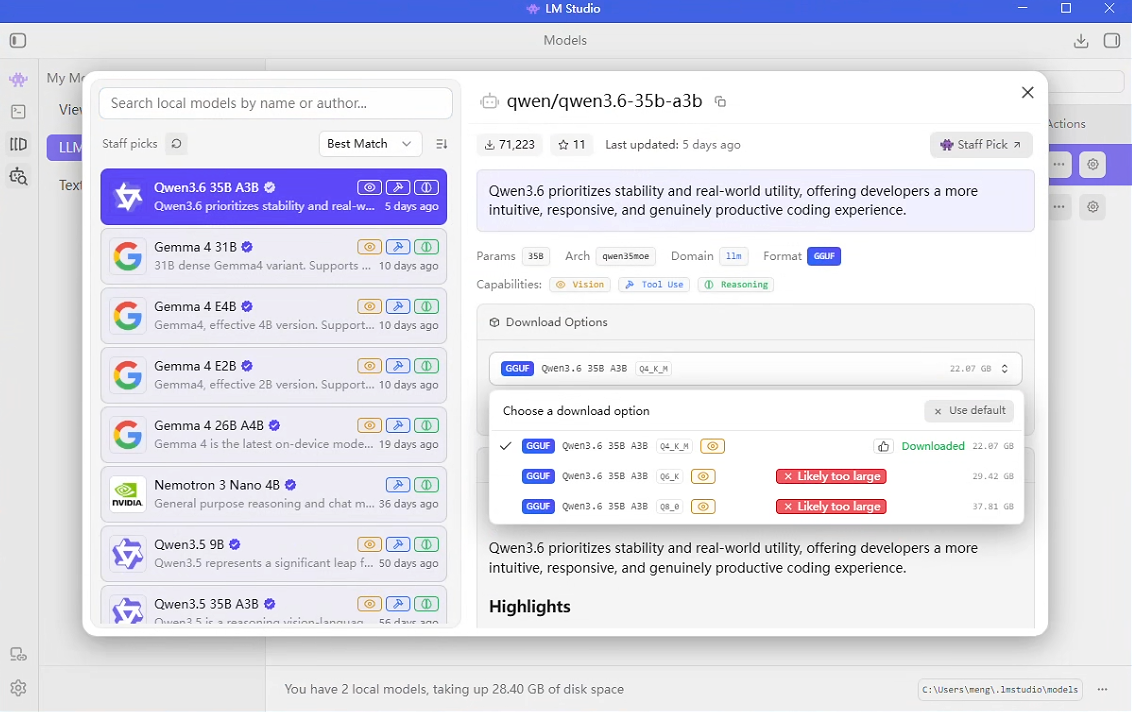1132x712 pixels.
Task: Collapse the GGUF Q4_K_M download selector
Action: [x=755, y=368]
